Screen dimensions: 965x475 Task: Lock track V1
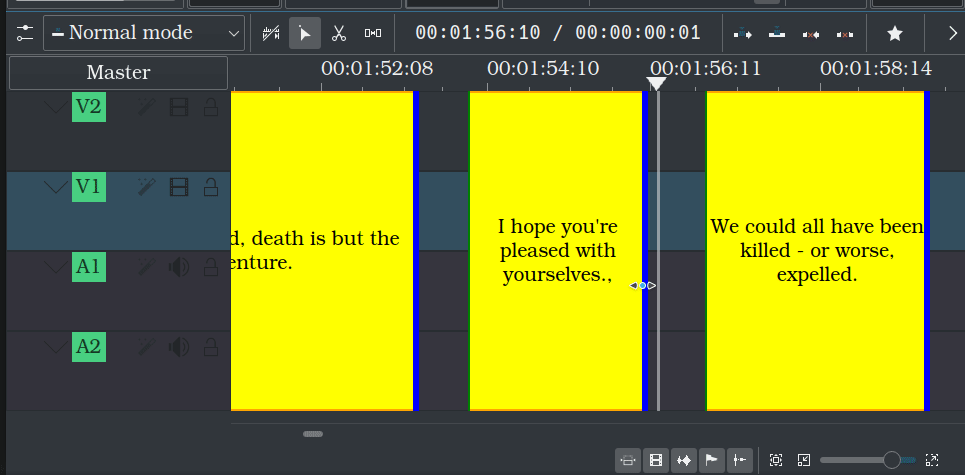tap(210, 187)
